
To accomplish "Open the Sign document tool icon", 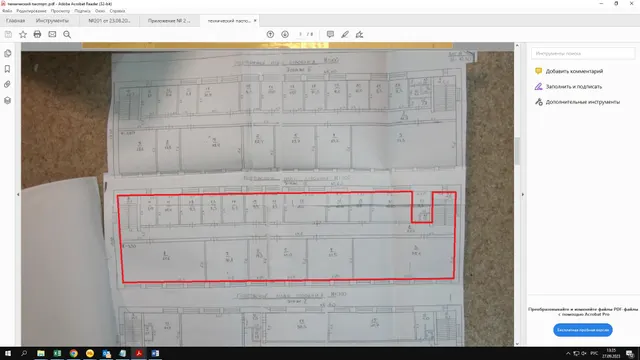I will [359, 34].
